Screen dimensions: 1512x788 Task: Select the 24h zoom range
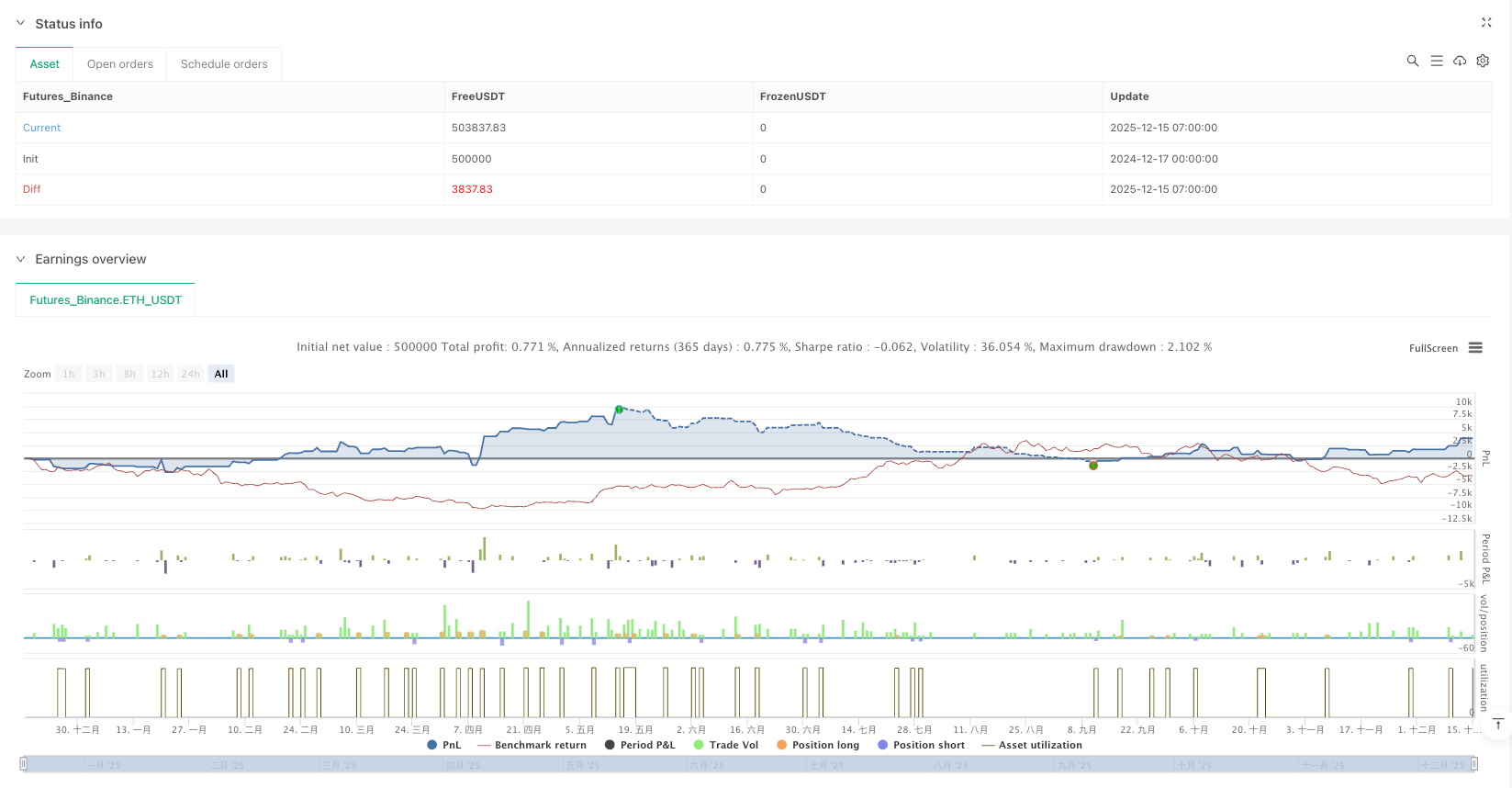point(190,374)
